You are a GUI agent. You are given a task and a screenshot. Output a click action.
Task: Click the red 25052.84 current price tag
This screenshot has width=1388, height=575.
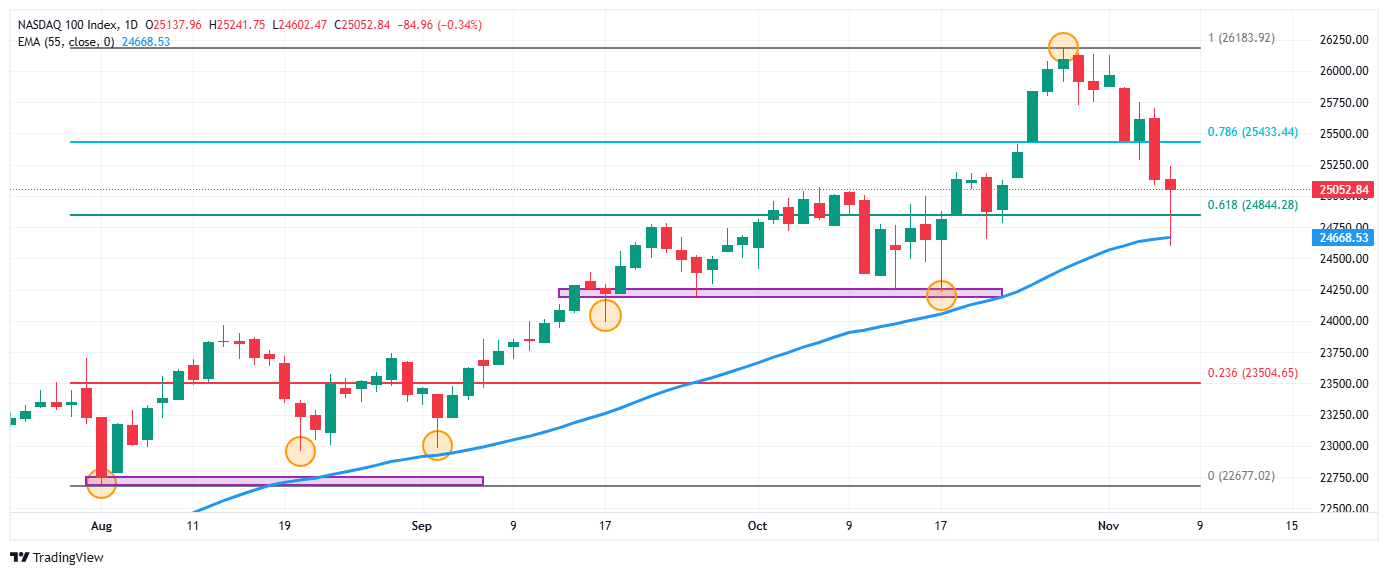tap(1343, 189)
